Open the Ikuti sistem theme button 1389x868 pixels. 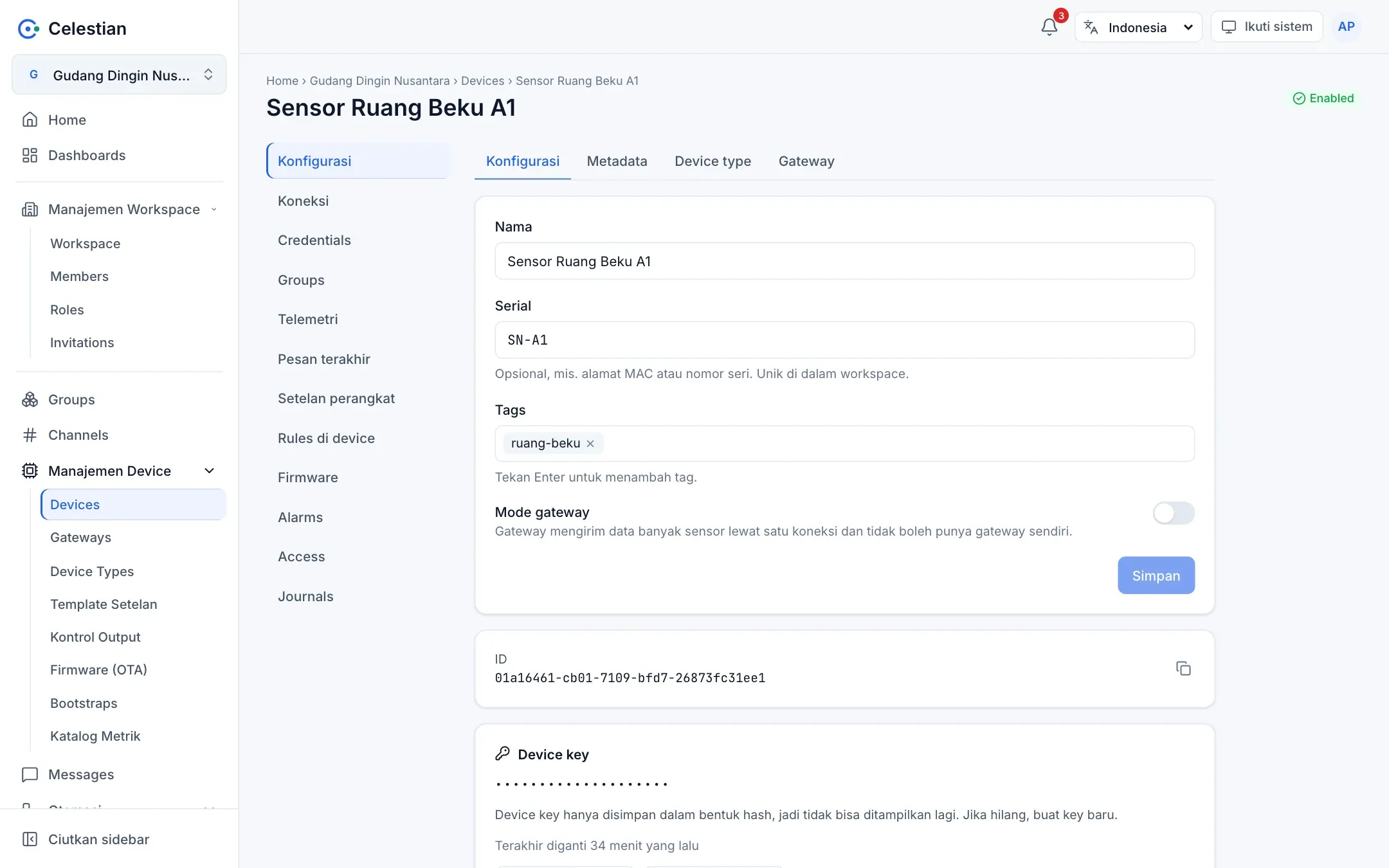pyautogui.click(x=1266, y=27)
